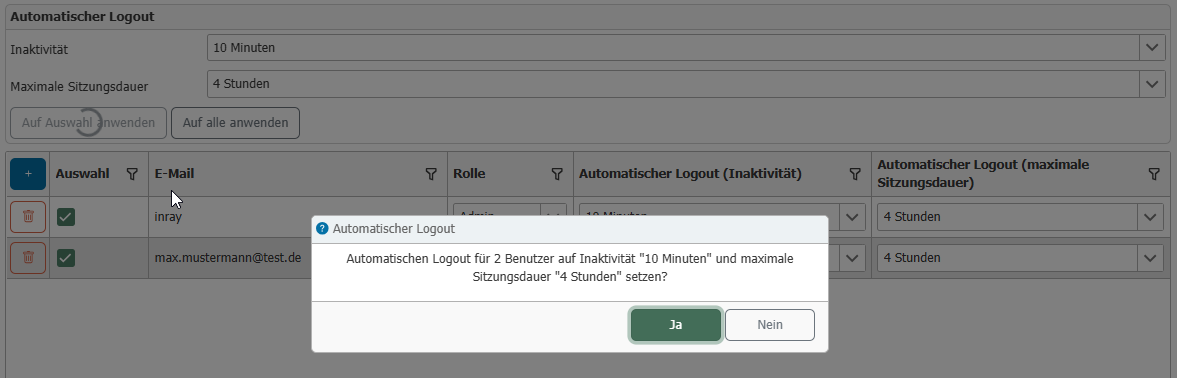Open the Inaktivität dropdown showing 10 Minuten
The height and width of the screenshot is (378, 1177).
[685, 48]
